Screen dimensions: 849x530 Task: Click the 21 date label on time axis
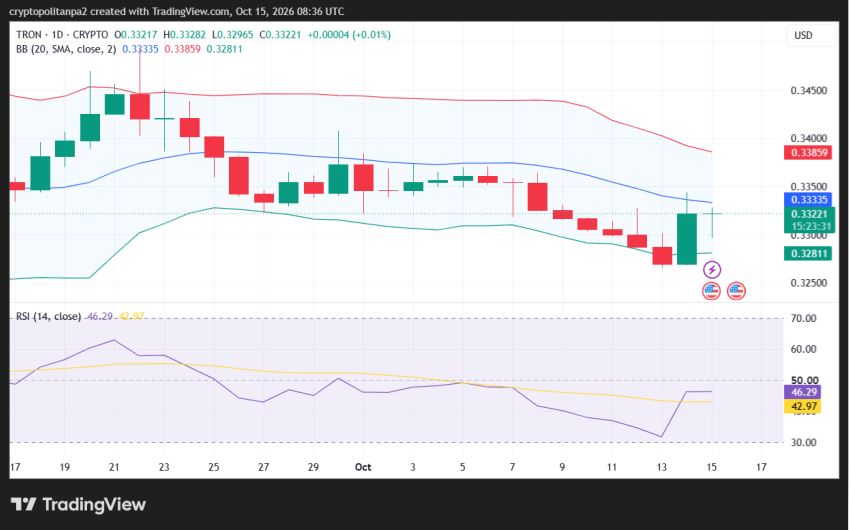pyautogui.click(x=114, y=467)
